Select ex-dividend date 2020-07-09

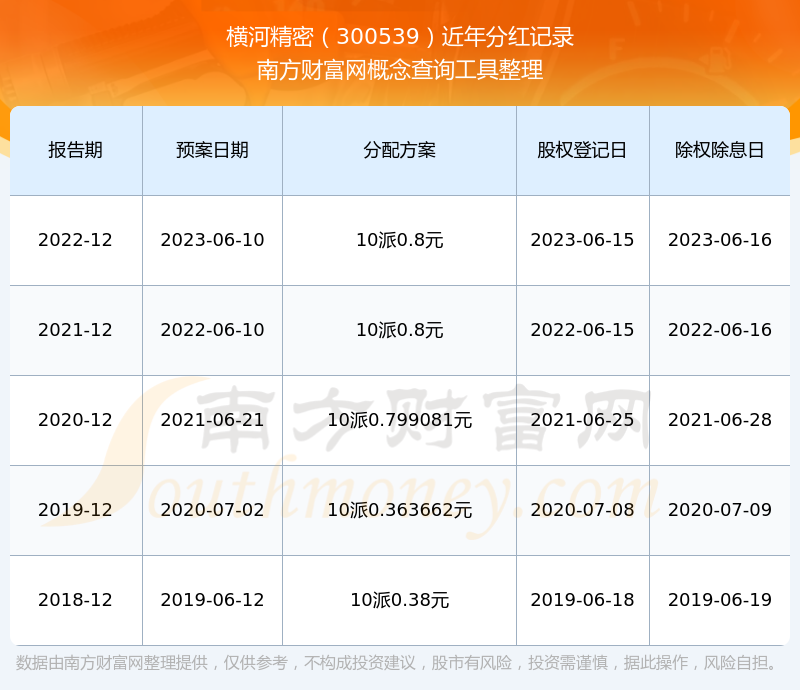tap(719, 509)
